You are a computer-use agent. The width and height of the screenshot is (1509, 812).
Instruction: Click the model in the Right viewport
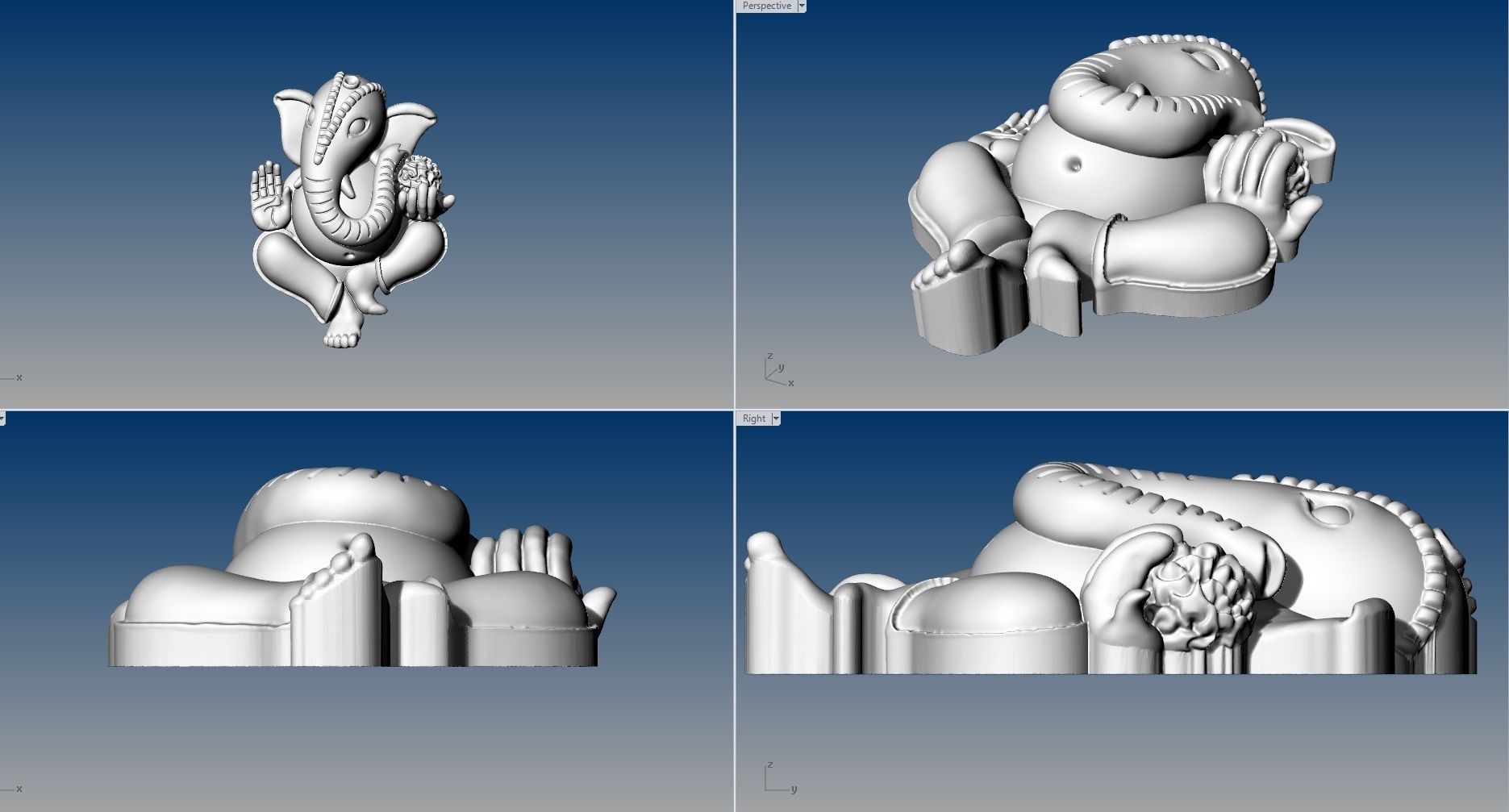(1111, 568)
